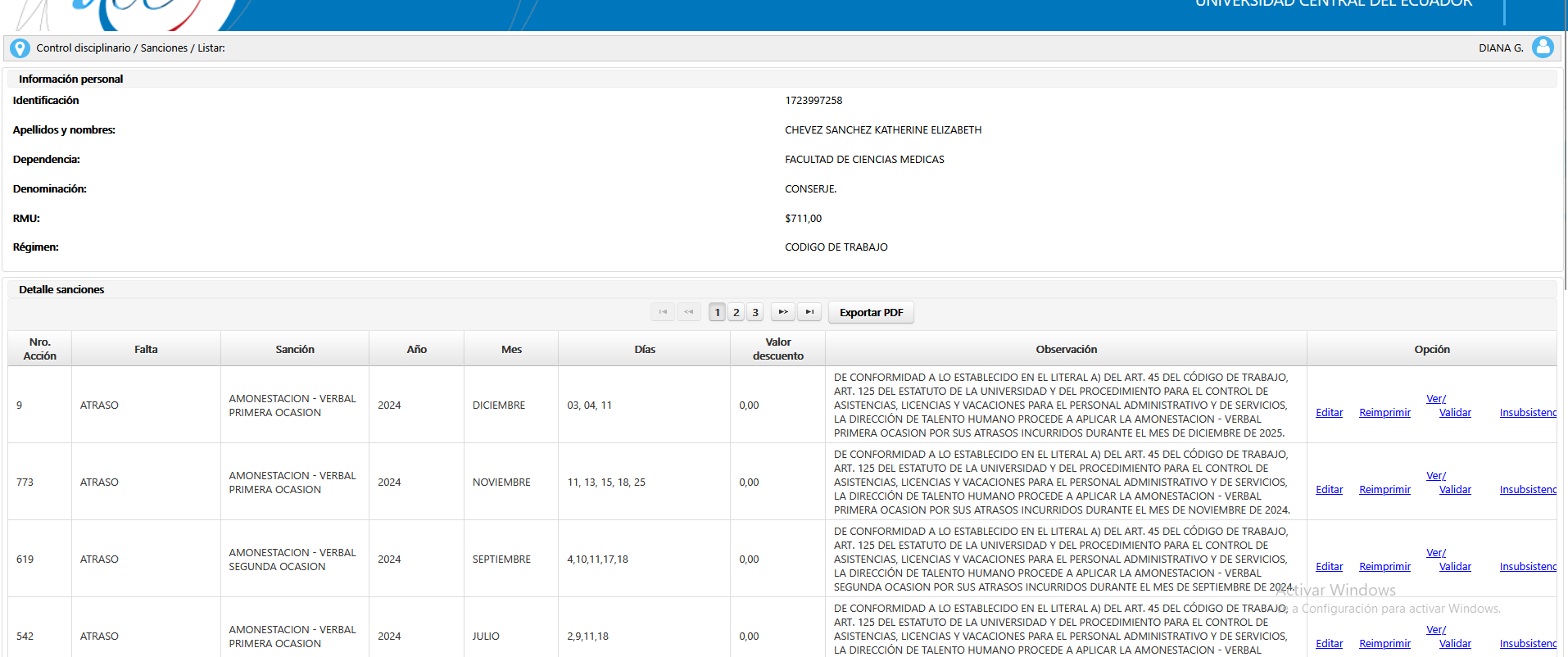
Task: Click the DIANA G. username text
Action: tap(1501, 48)
